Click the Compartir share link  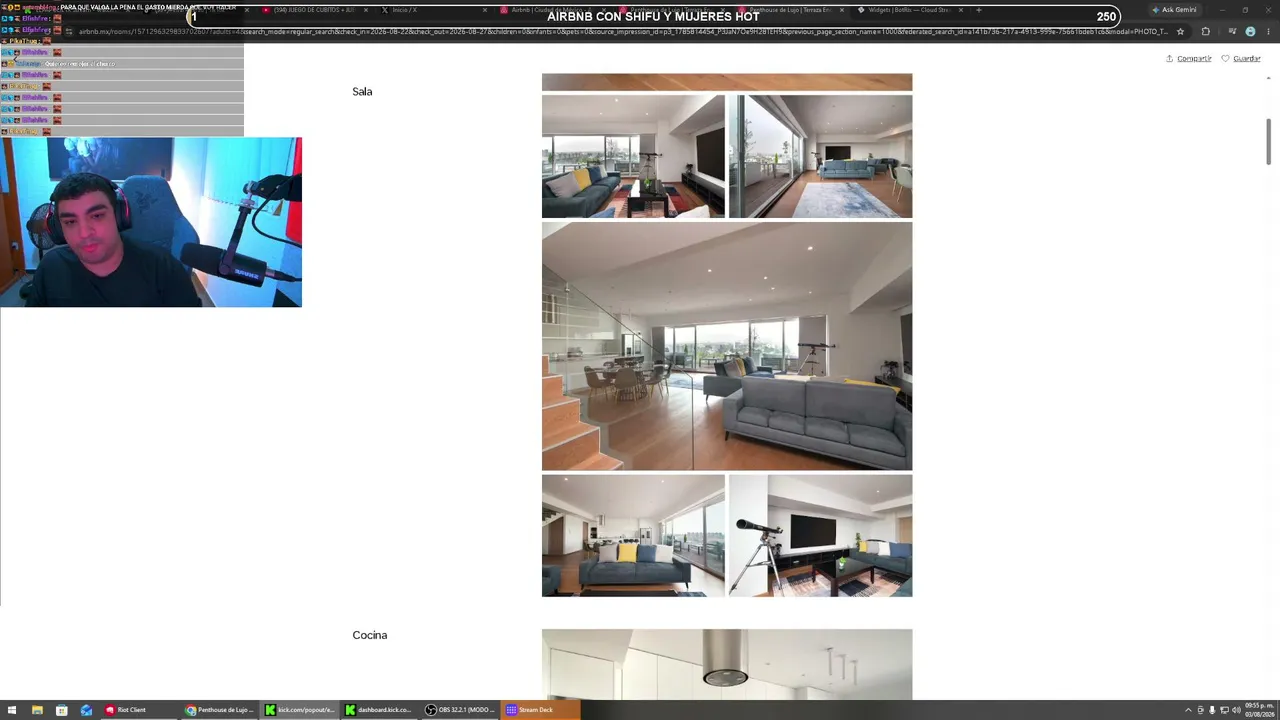(x=1188, y=59)
